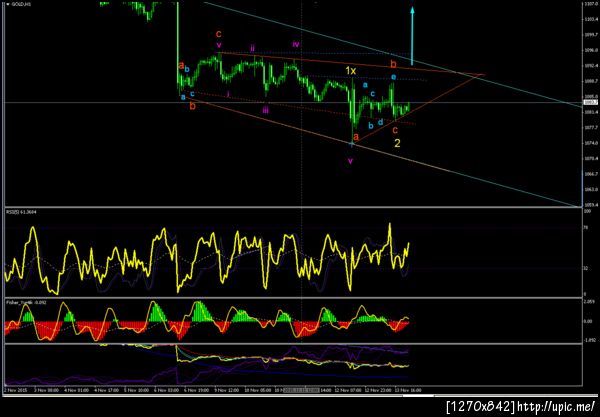600x417 pixels.
Task: Click the 9 Nov 12:00 time axis label
Action: tap(226, 390)
